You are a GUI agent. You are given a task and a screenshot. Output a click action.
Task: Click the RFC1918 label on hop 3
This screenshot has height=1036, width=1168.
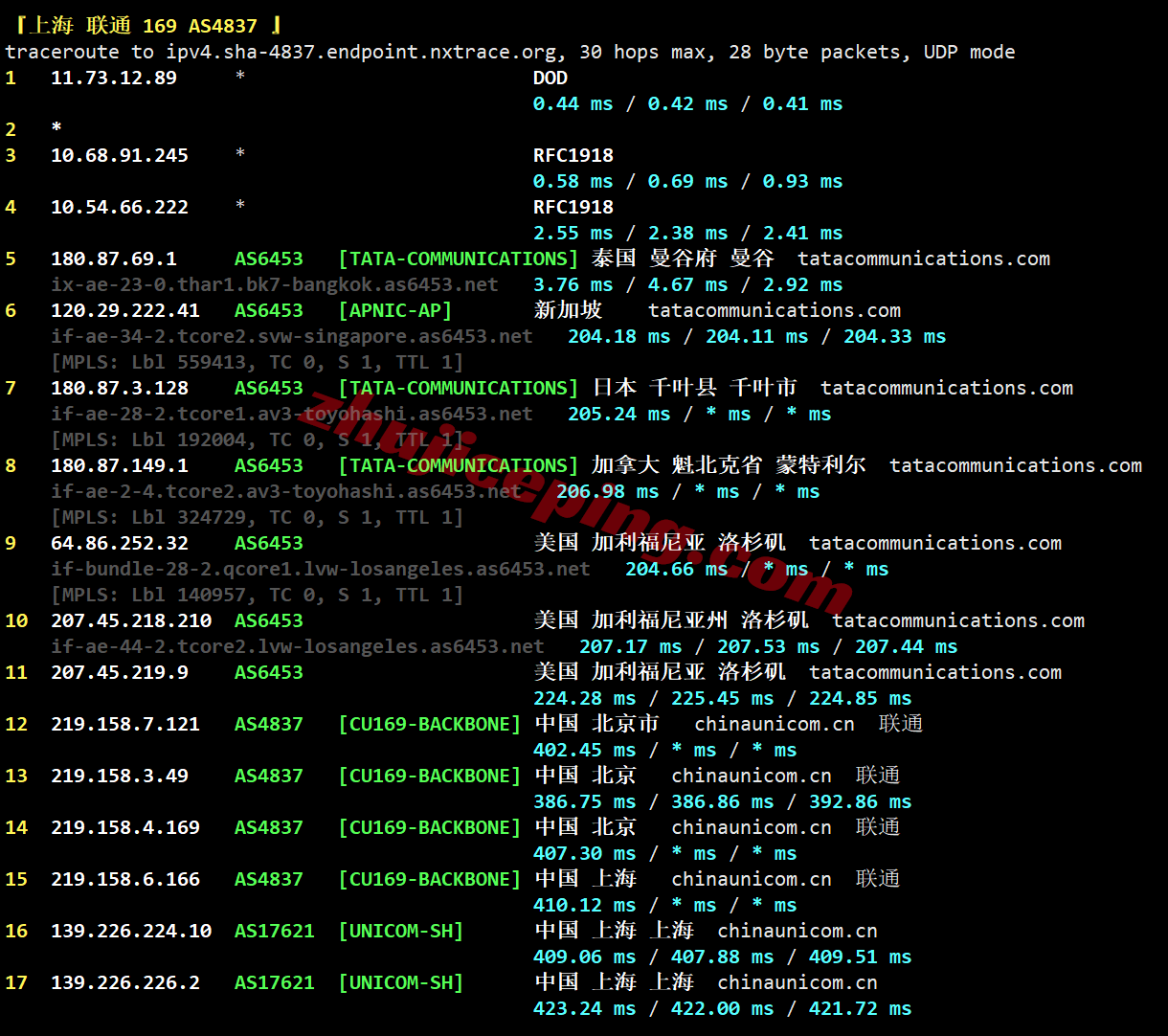coord(573,155)
